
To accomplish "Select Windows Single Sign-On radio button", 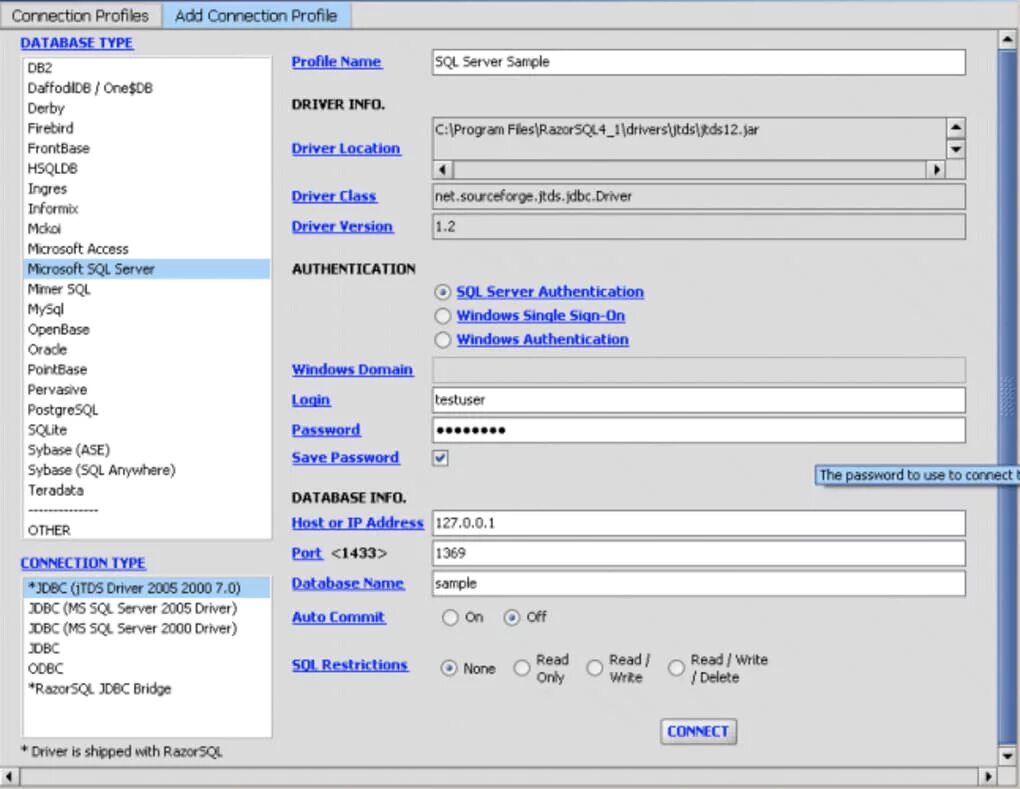I will [442, 315].
